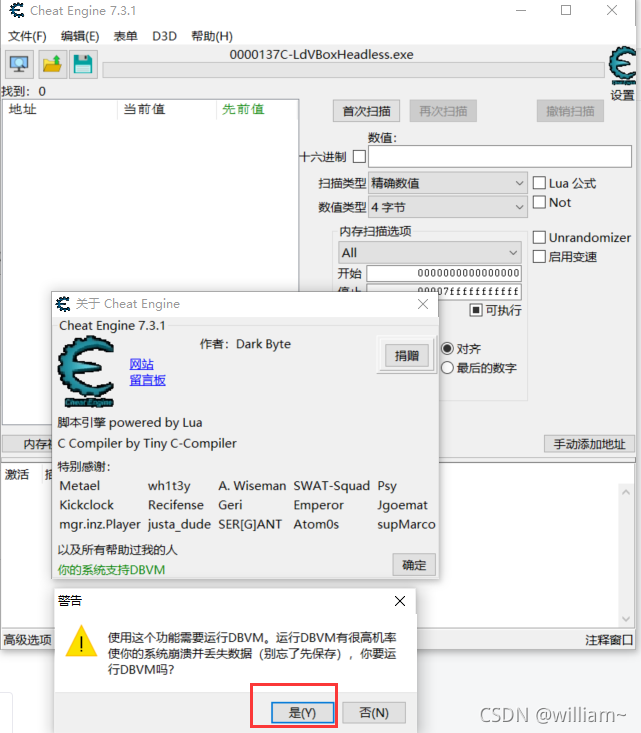
Task: Click the Cheat Engine title bar icon
Action: click(17, 10)
